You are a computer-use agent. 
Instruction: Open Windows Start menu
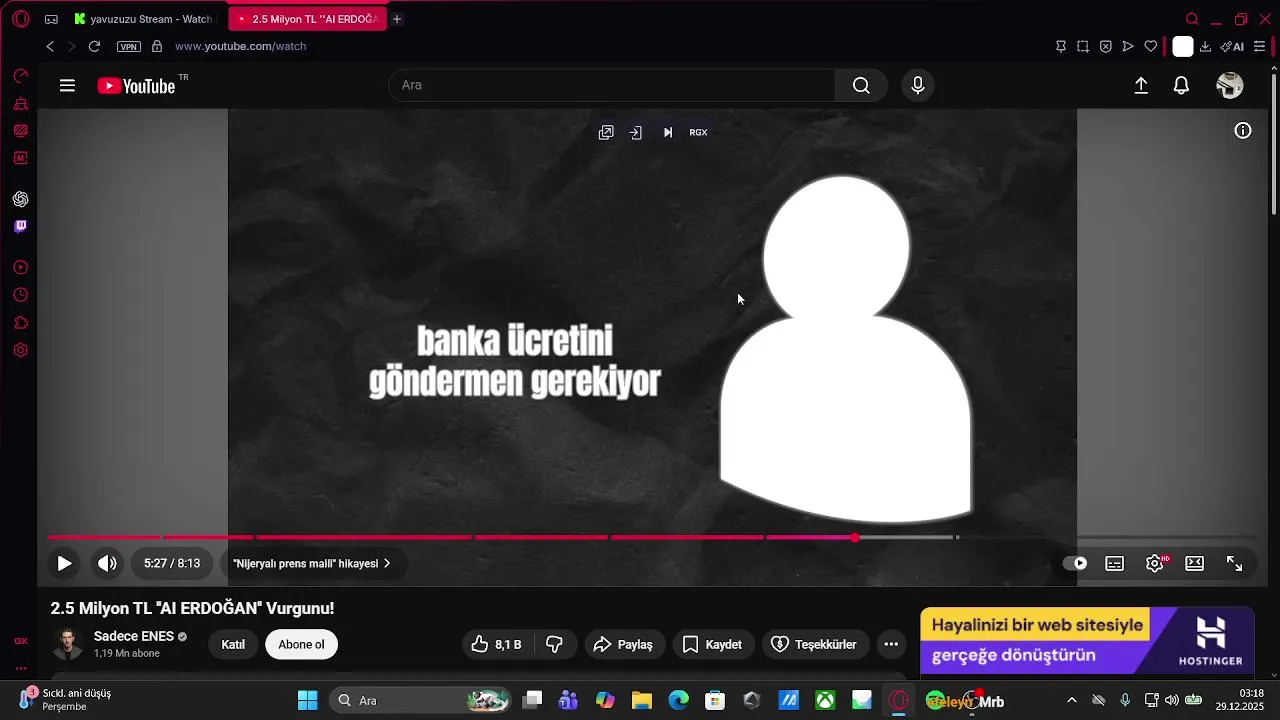307,700
